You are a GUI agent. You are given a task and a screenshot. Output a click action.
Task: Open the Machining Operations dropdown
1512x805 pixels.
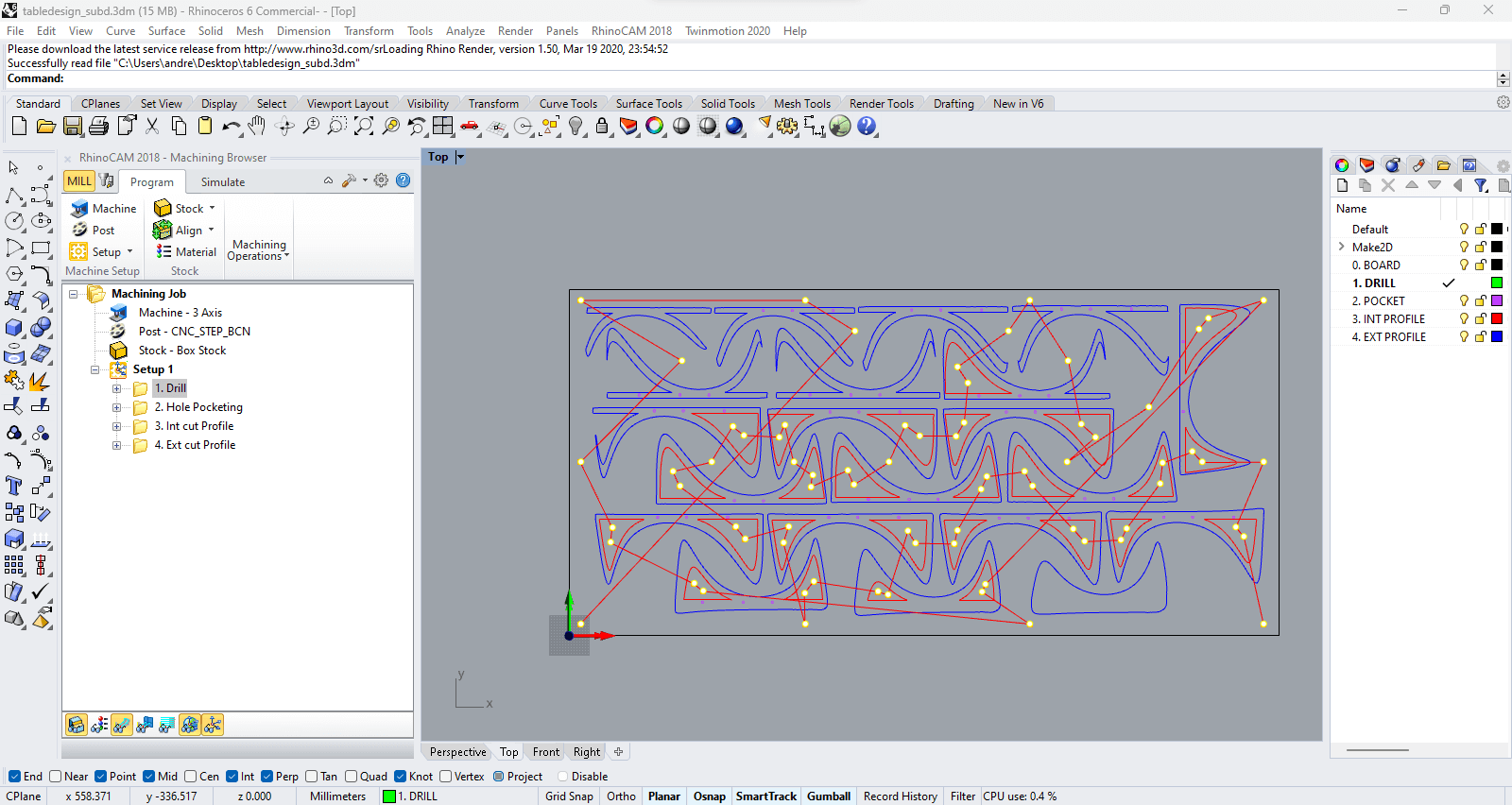[259, 250]
